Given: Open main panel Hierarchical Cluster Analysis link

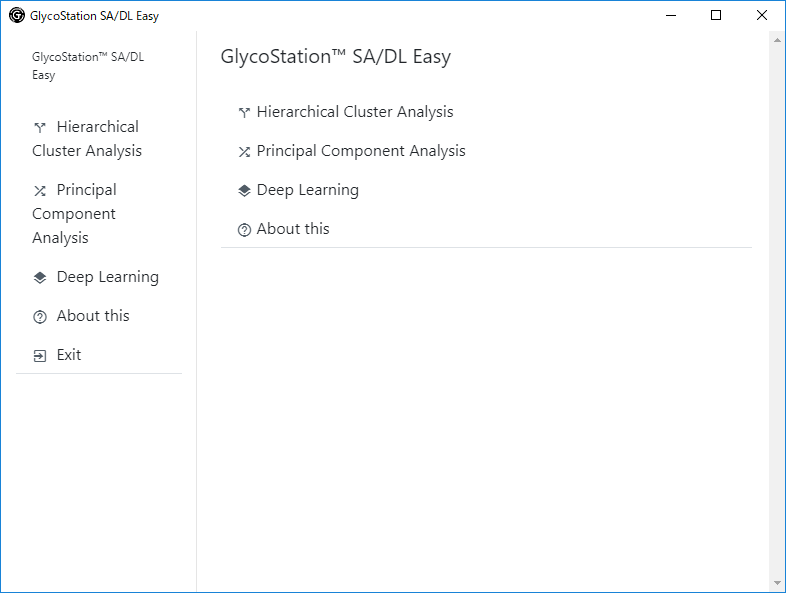Looking at the screenshot, I should 345,112.
